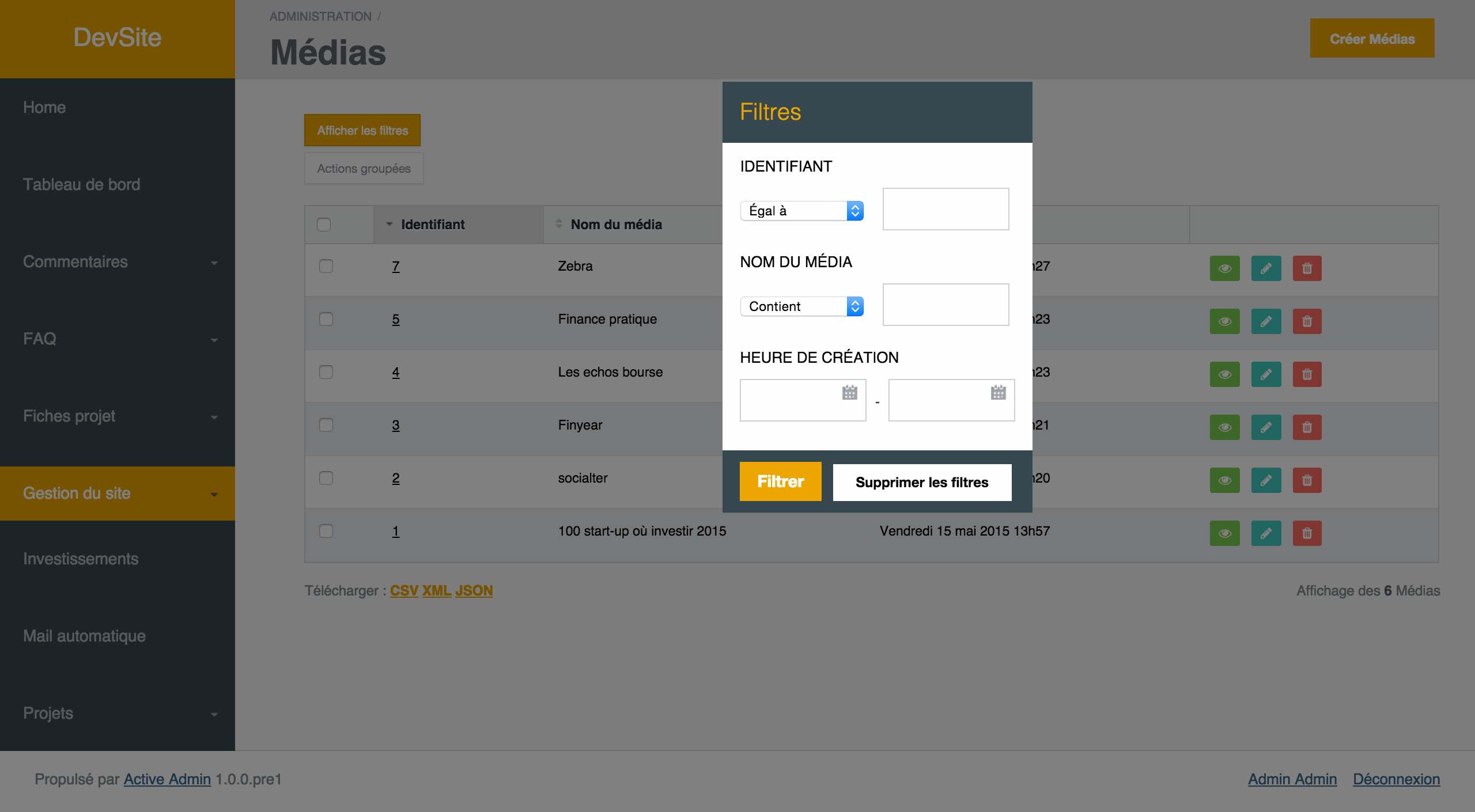Image resolution: width=1475 pixels, height=812 pixels.
Task: Tick the checkbox for the Zebra row
Action: (326, 266)
